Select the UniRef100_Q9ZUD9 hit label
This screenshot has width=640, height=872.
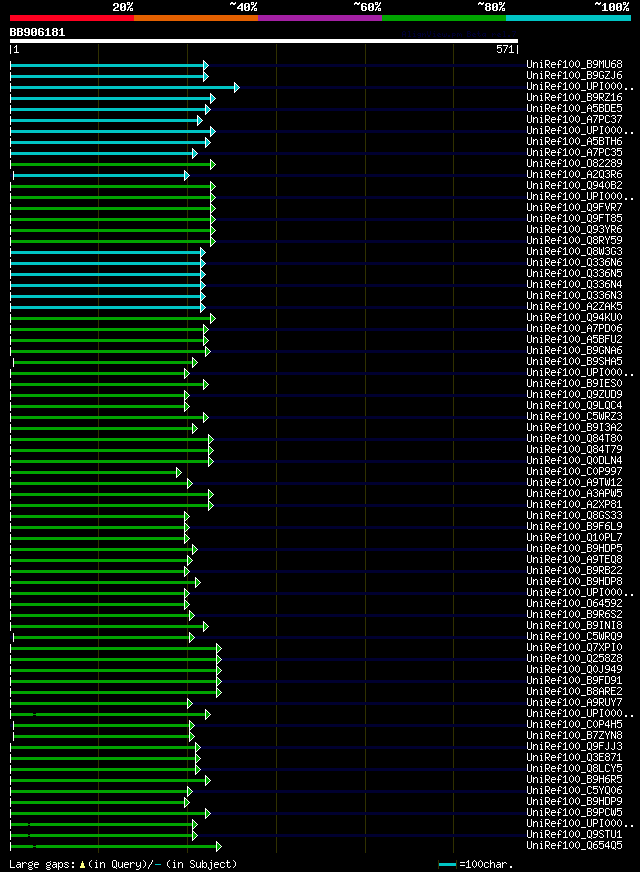click(x=574, y=394)
